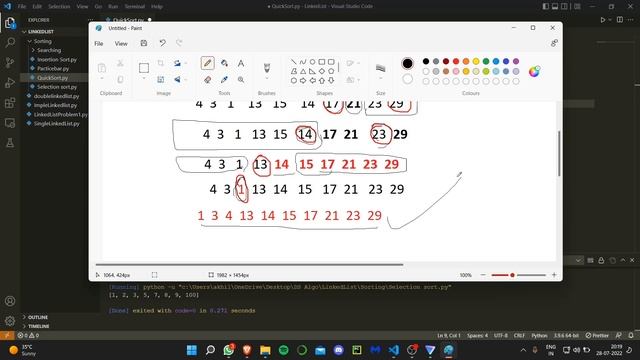Click the Paint zoom slider handle
Screen dimensions: 640x360
click(512, 275)
